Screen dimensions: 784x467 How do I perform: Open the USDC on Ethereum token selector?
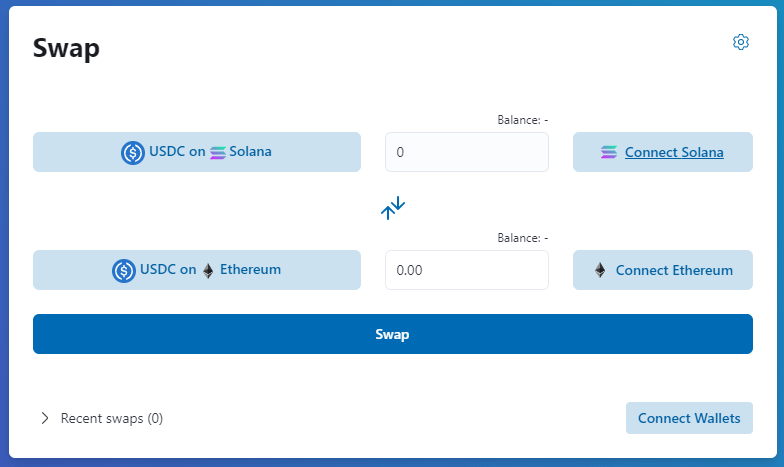pyautogui.click(x=197, y=270)
